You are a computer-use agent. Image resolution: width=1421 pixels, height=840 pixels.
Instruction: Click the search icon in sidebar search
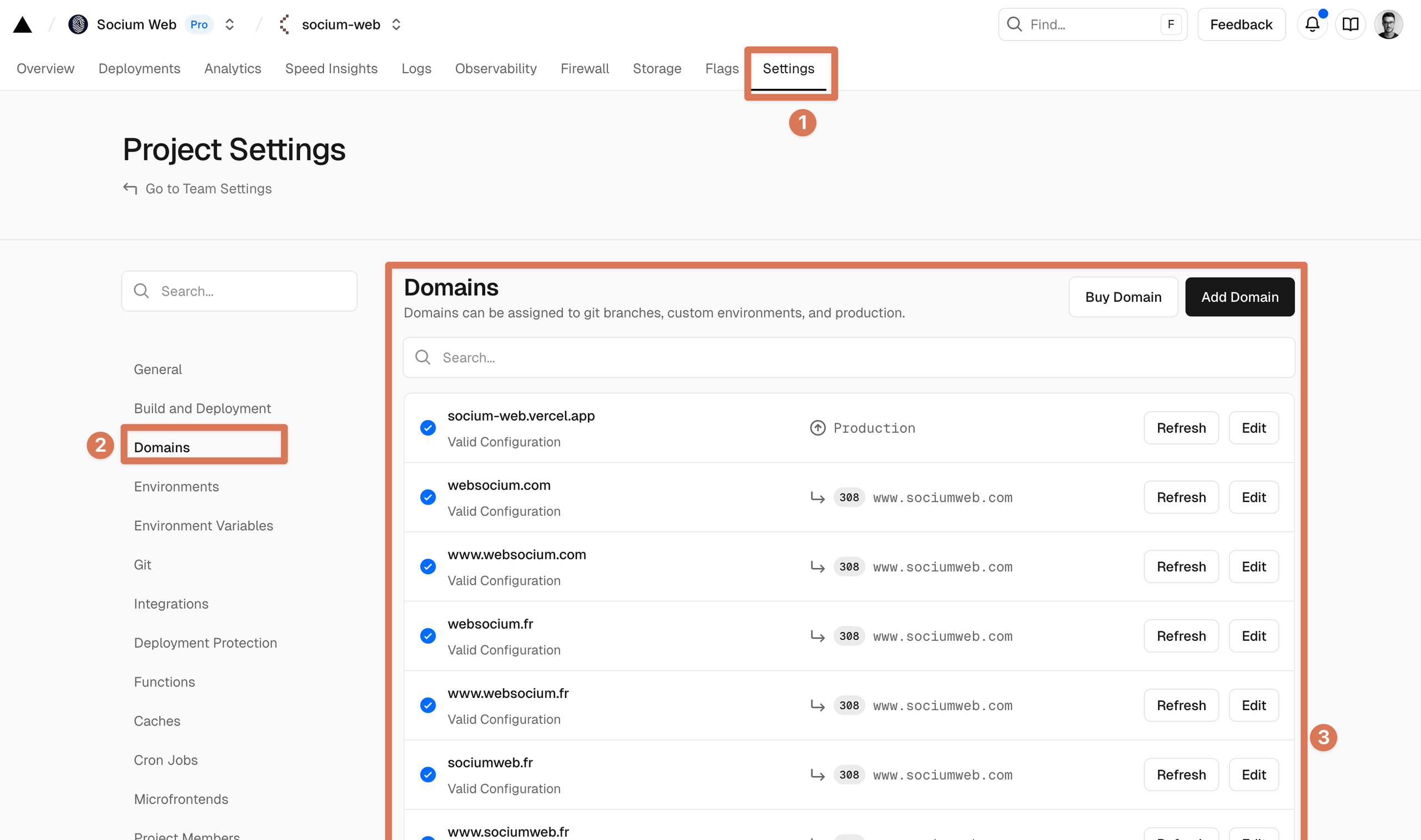pos(142,291)
